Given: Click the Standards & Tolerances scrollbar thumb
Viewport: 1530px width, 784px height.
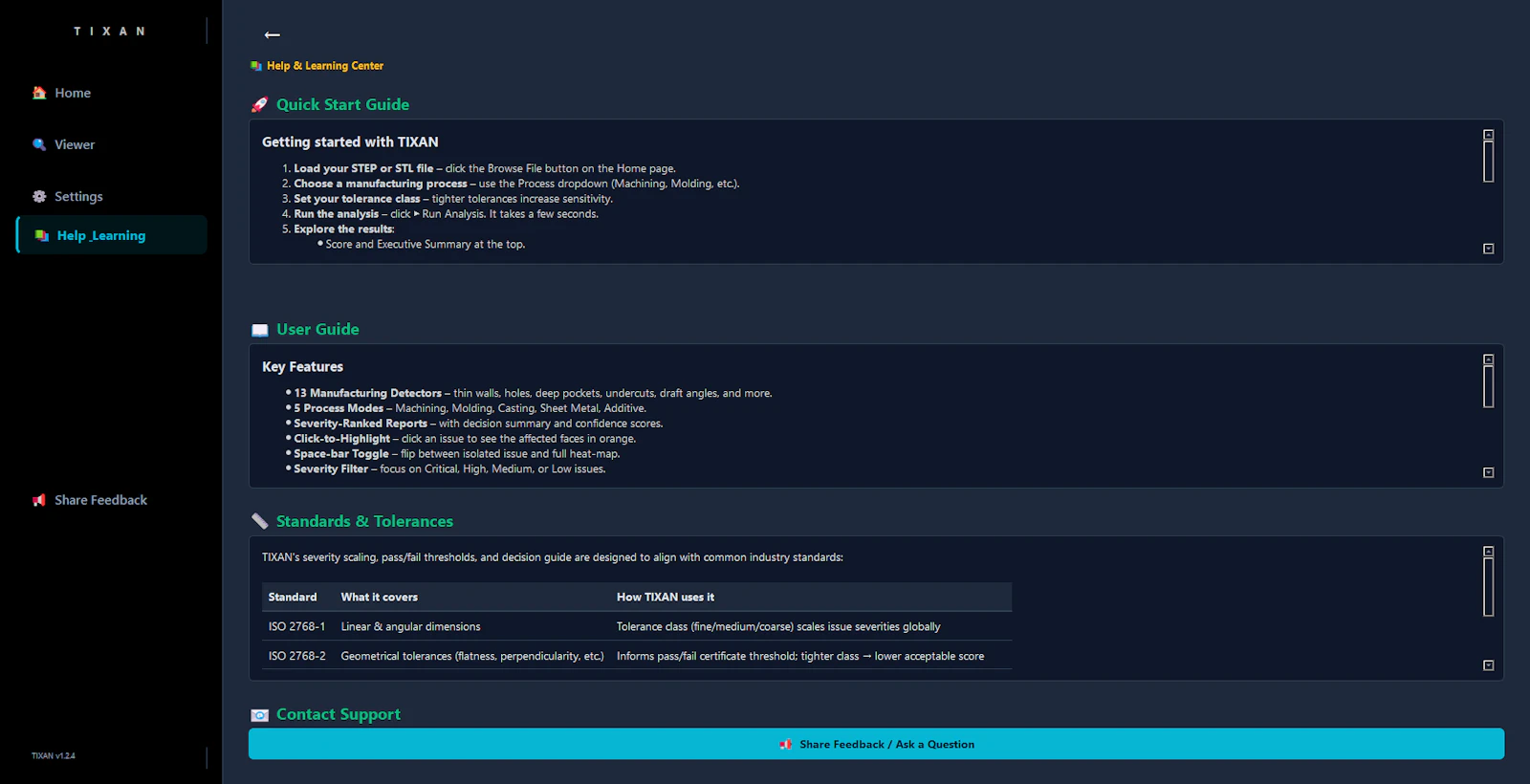Looking at the screenshot, I should [x=1488, y=587].
